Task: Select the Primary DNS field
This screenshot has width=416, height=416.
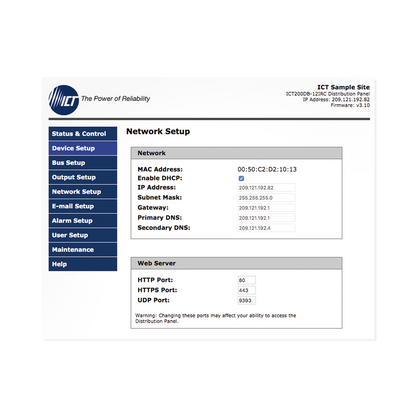Action: (x=266, y=218)
